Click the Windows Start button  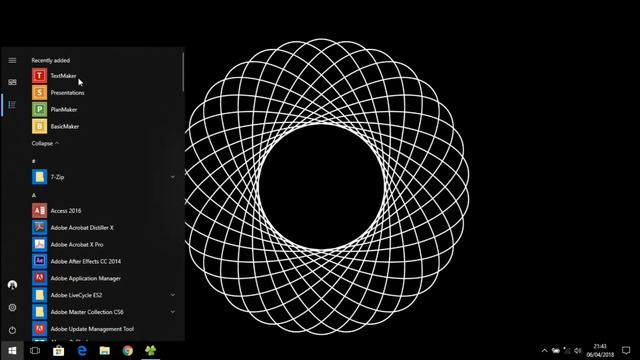12,351
